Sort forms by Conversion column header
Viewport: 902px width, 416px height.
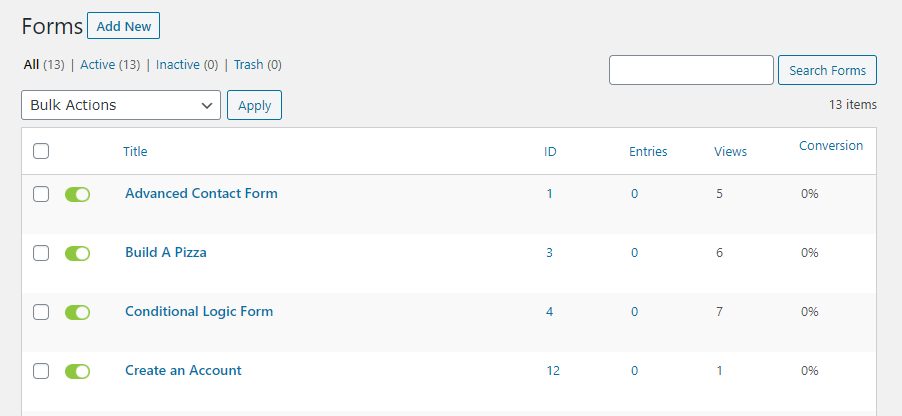pos(831,146)
